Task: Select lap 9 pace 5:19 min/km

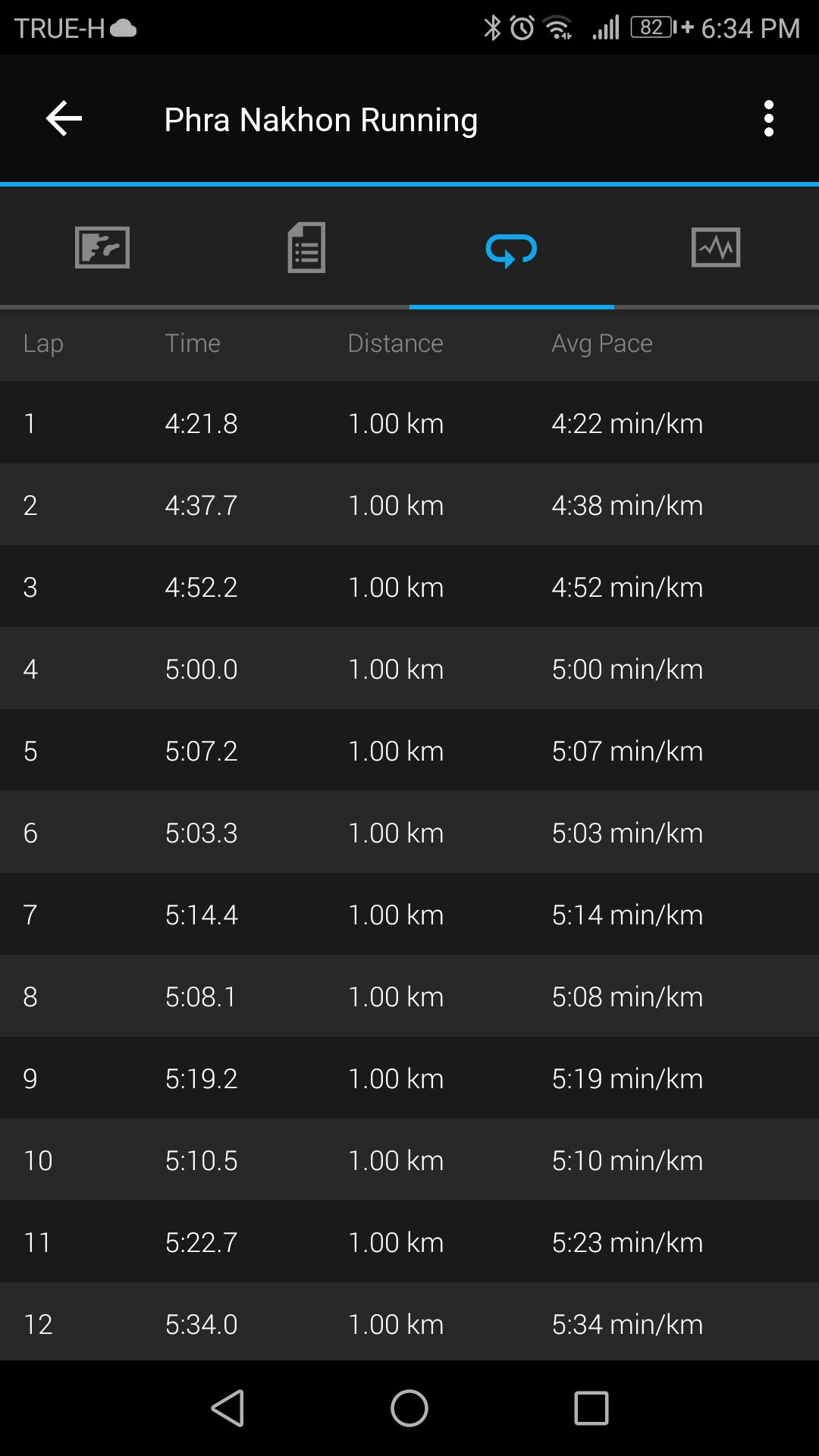Action: (627, 1078)
